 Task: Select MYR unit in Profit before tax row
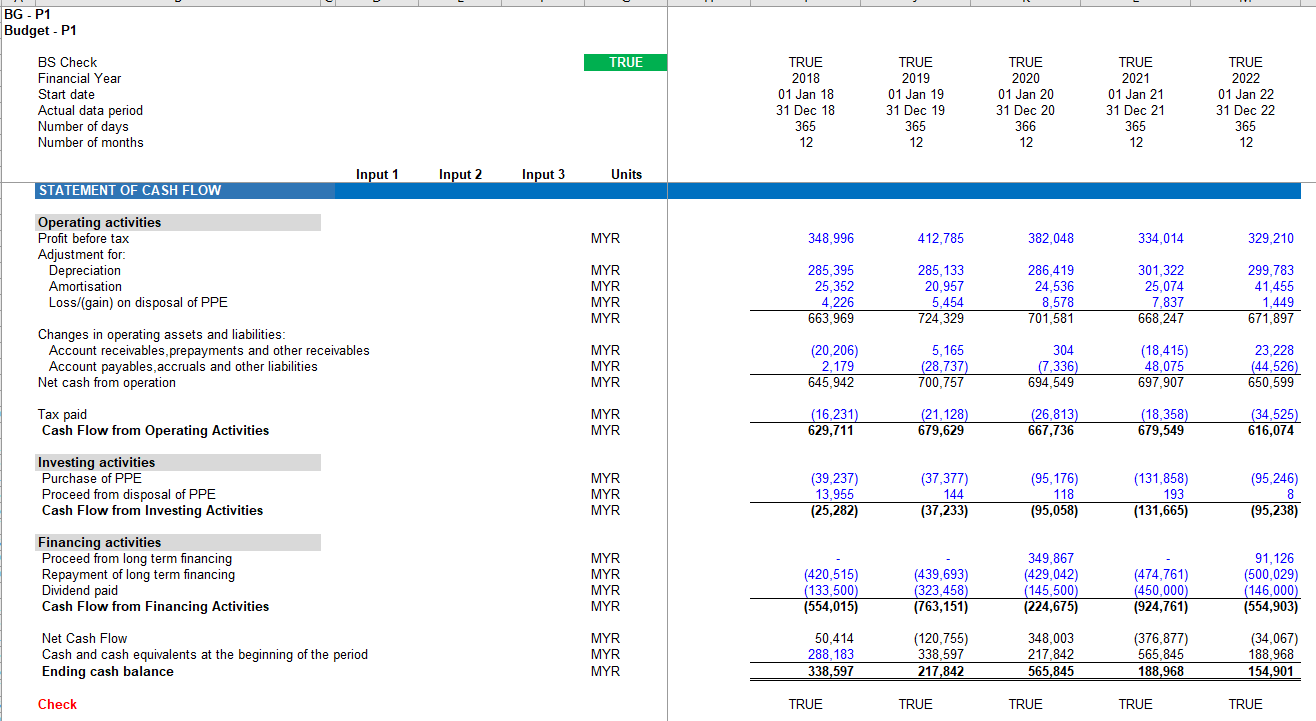point(605,238)
